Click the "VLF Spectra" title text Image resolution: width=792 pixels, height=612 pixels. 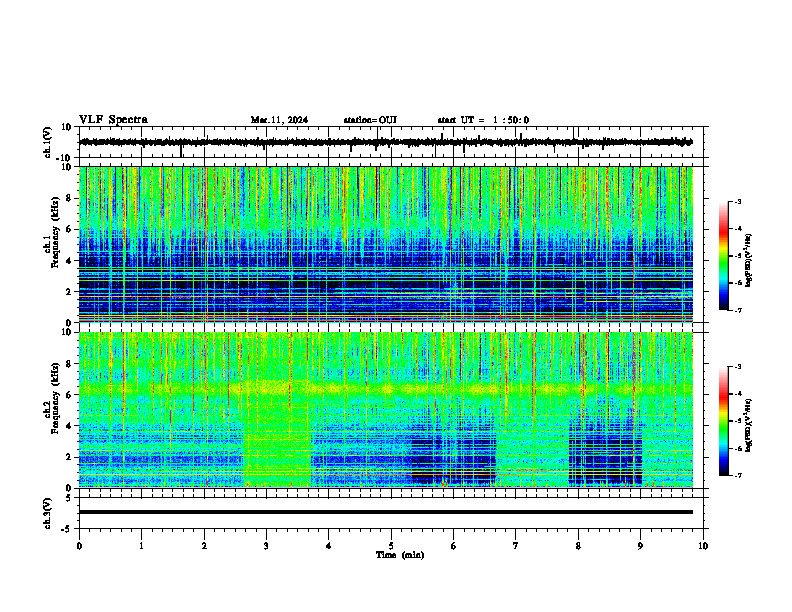(113, 120)
